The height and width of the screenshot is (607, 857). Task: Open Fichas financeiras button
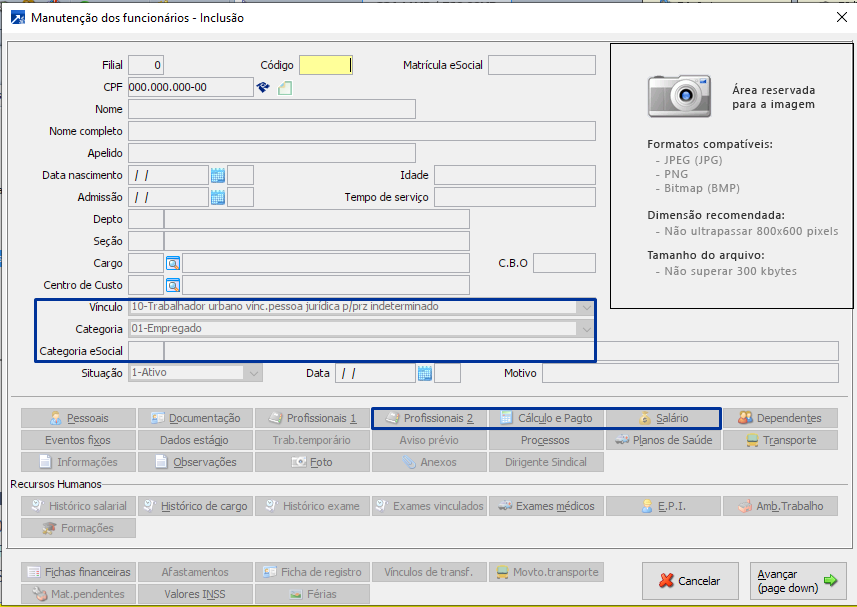pyautogui.click(x=78, y=572)
